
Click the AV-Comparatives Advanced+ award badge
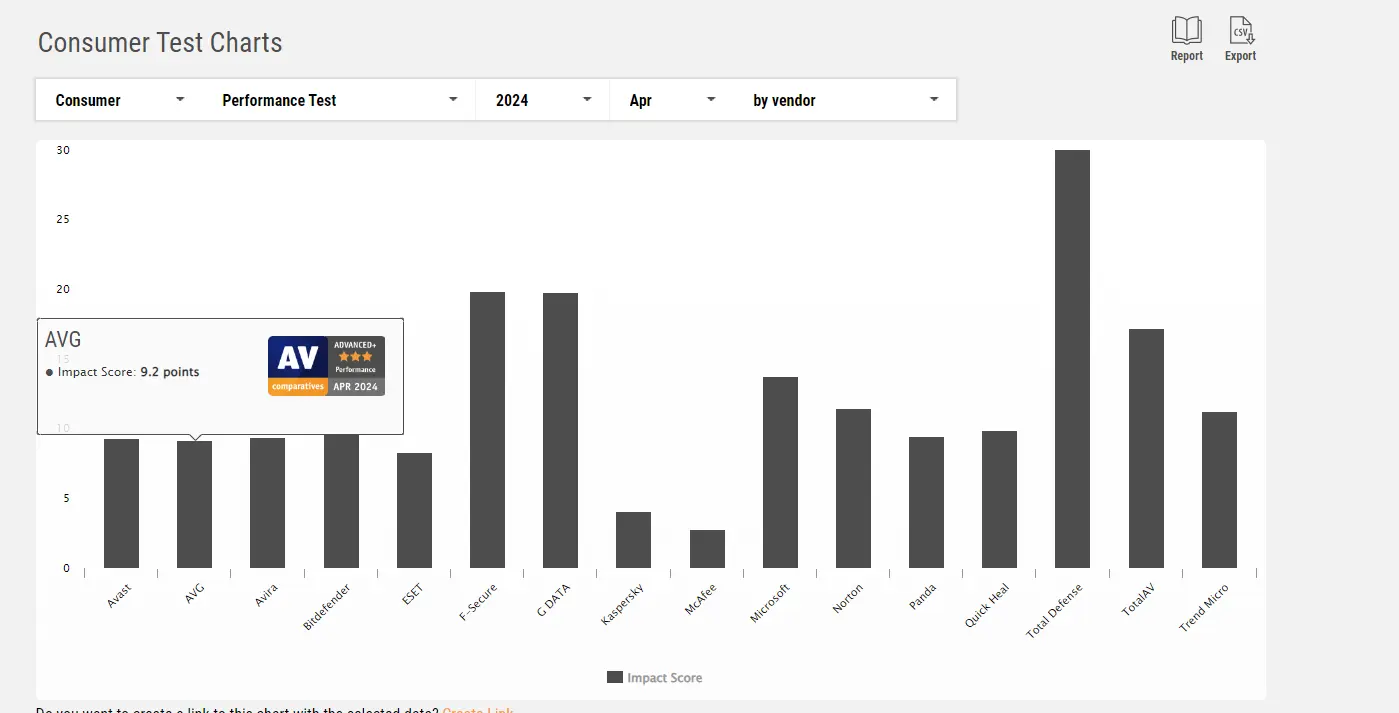point(326,366)
